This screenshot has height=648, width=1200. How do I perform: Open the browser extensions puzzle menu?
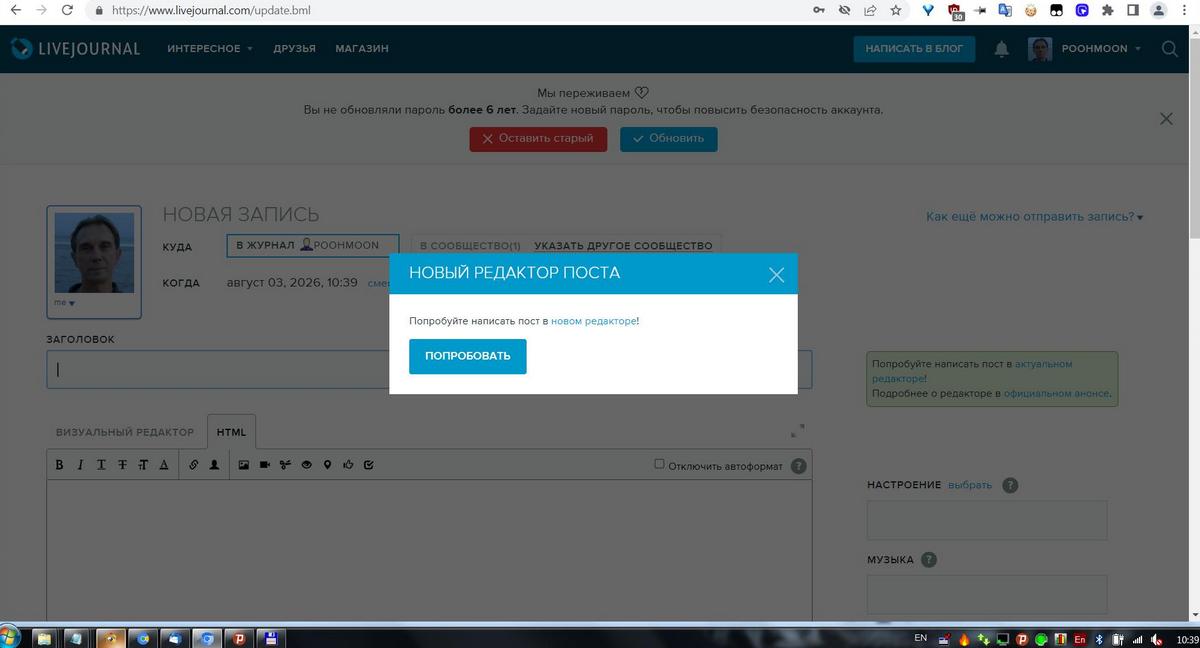tap(1107, 10)
